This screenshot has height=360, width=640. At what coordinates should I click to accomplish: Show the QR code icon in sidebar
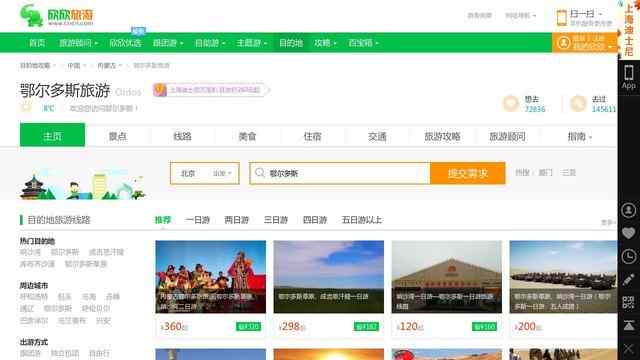pos(629,302)
